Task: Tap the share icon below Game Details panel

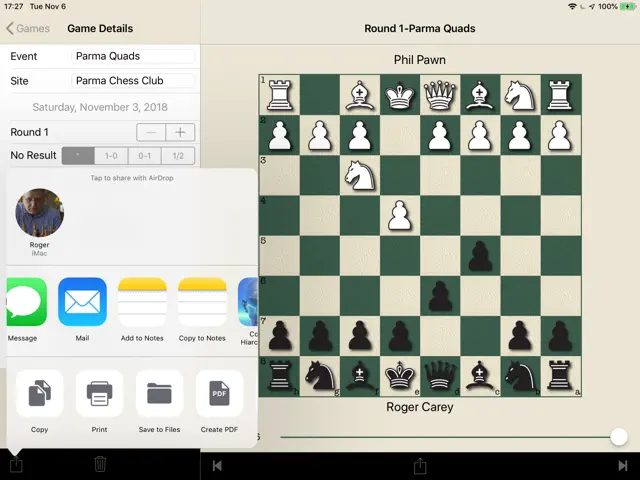Action: pos(16,464)
